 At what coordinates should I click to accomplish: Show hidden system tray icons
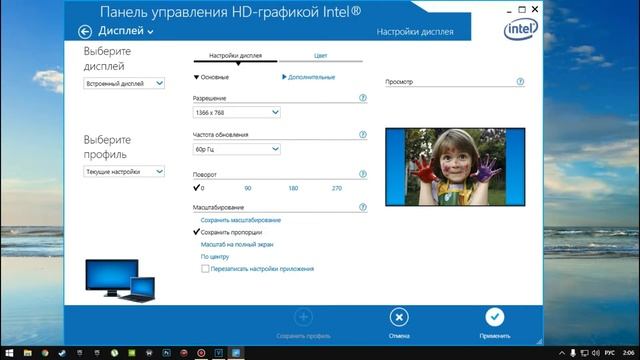tap(562, 353)
